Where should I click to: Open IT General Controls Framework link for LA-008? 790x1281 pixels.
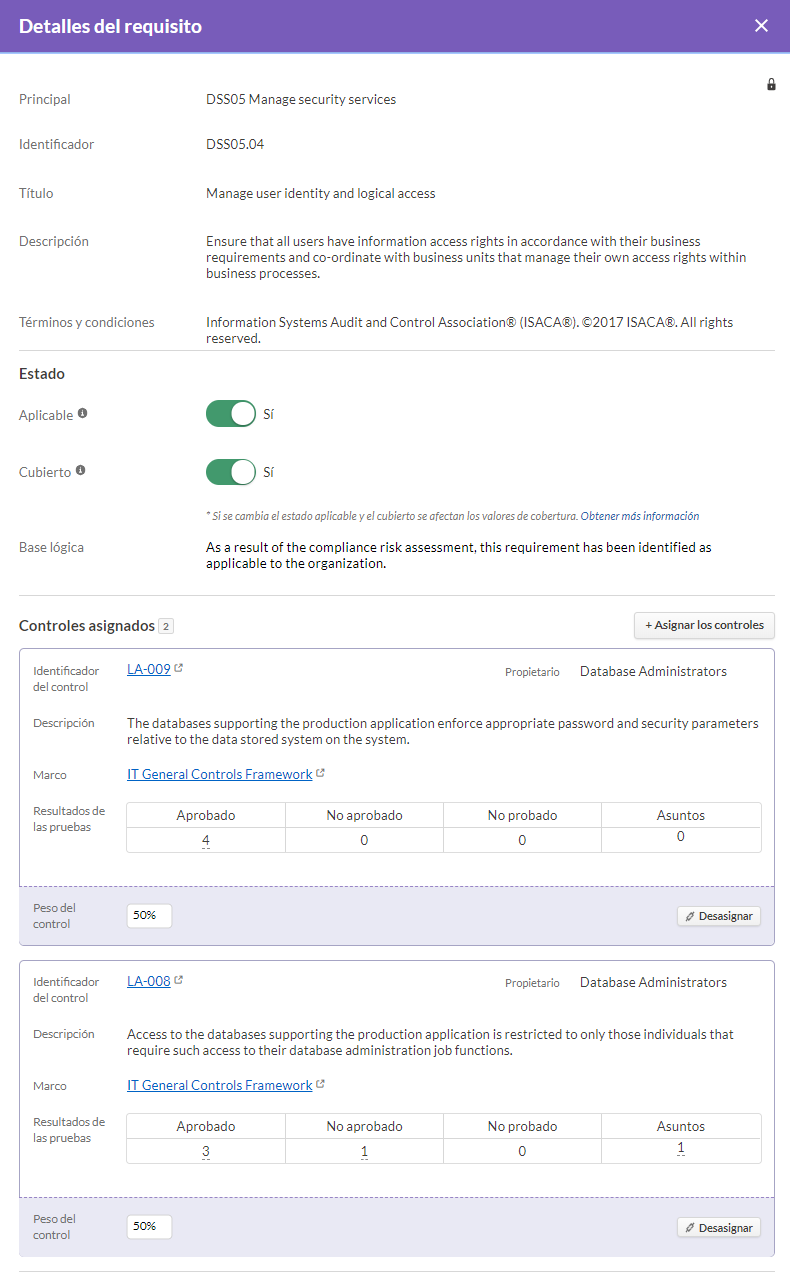219,1085
